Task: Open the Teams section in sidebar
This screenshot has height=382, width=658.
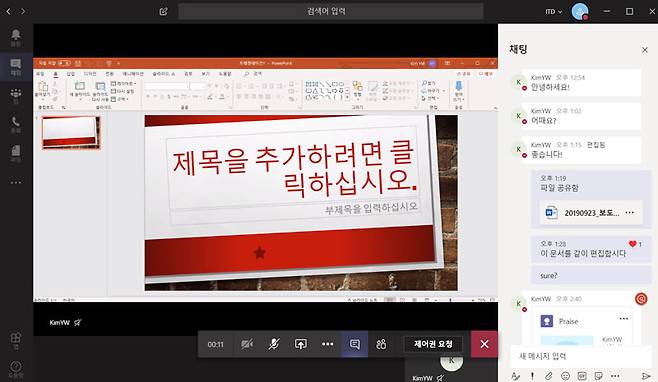Action: (x=16, y=96)
